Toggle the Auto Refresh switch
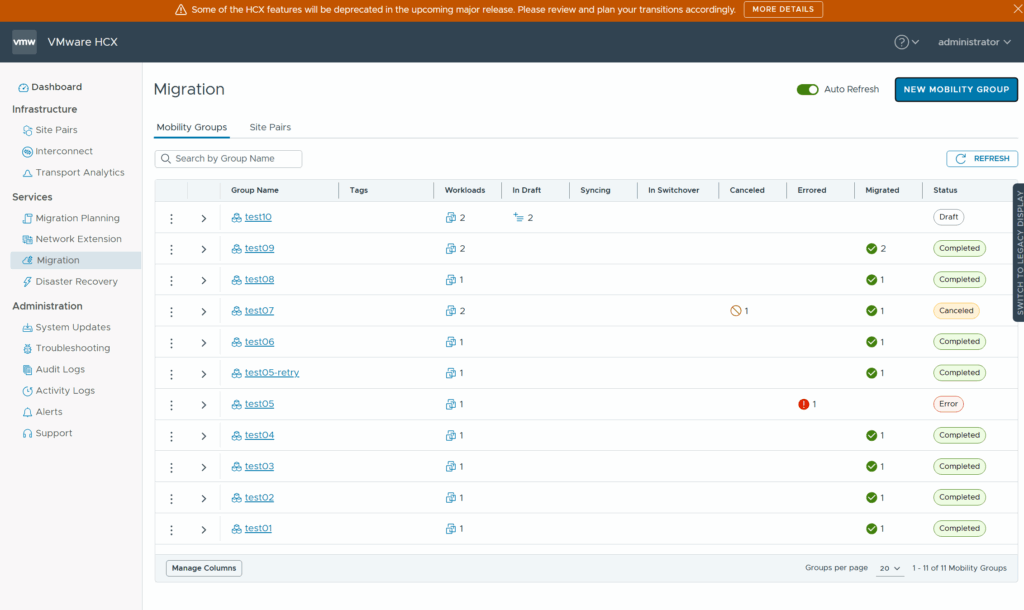 pyautogui.click(x=807, y=90)
